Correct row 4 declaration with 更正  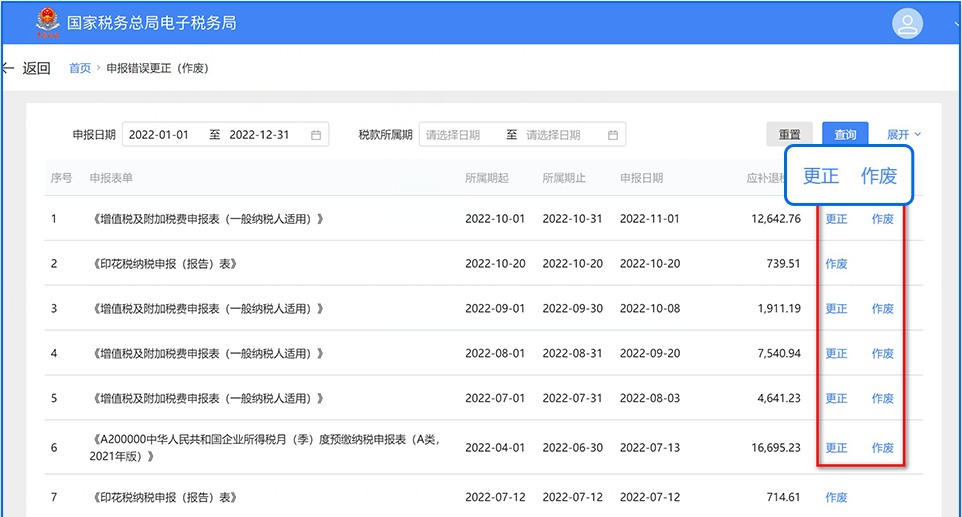tap(836, 354)
